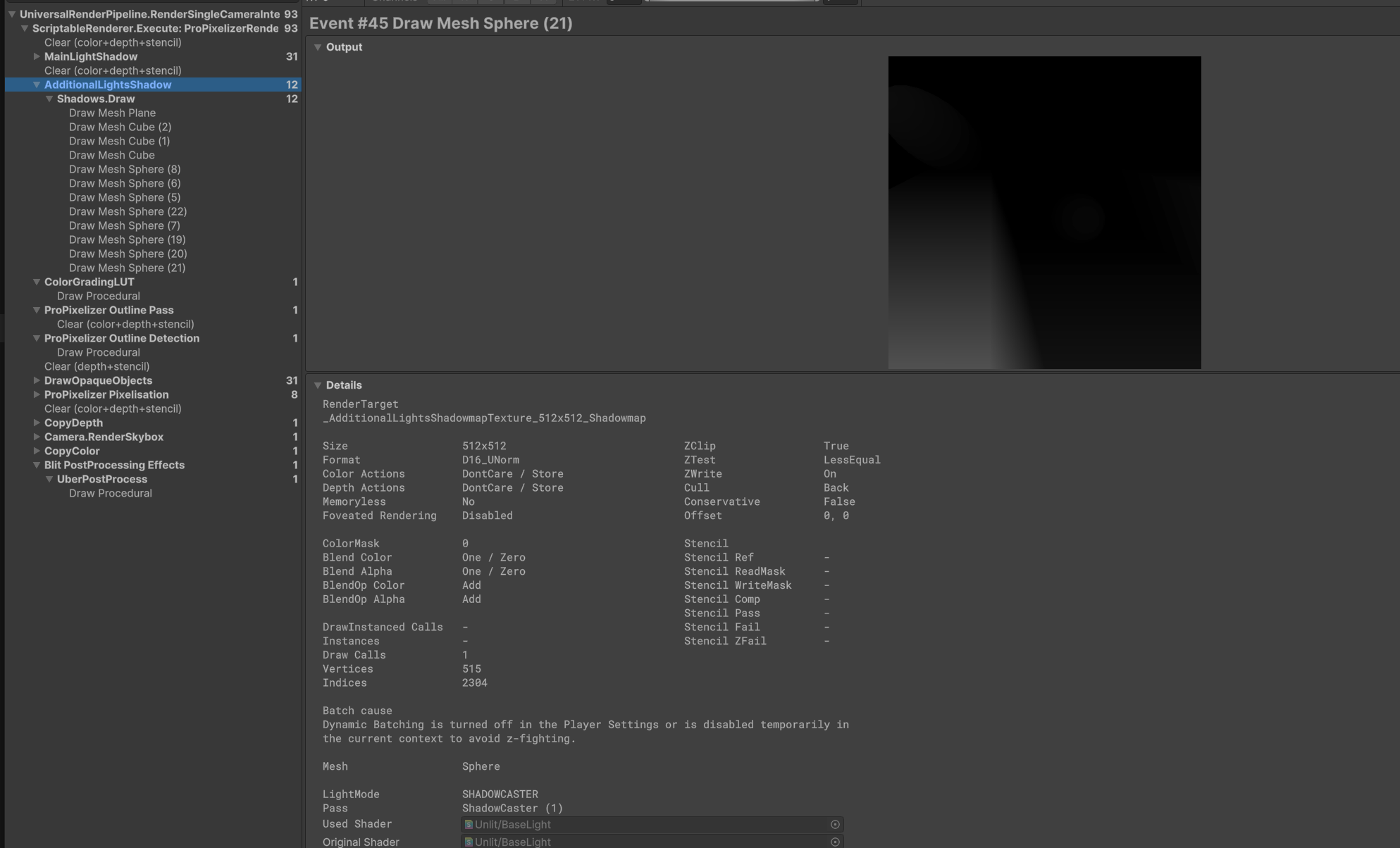The width and height of the screenshot is (1400, 848).
Task: Select Clear event below MainLightShadow
Action: [x=113, y=70]
